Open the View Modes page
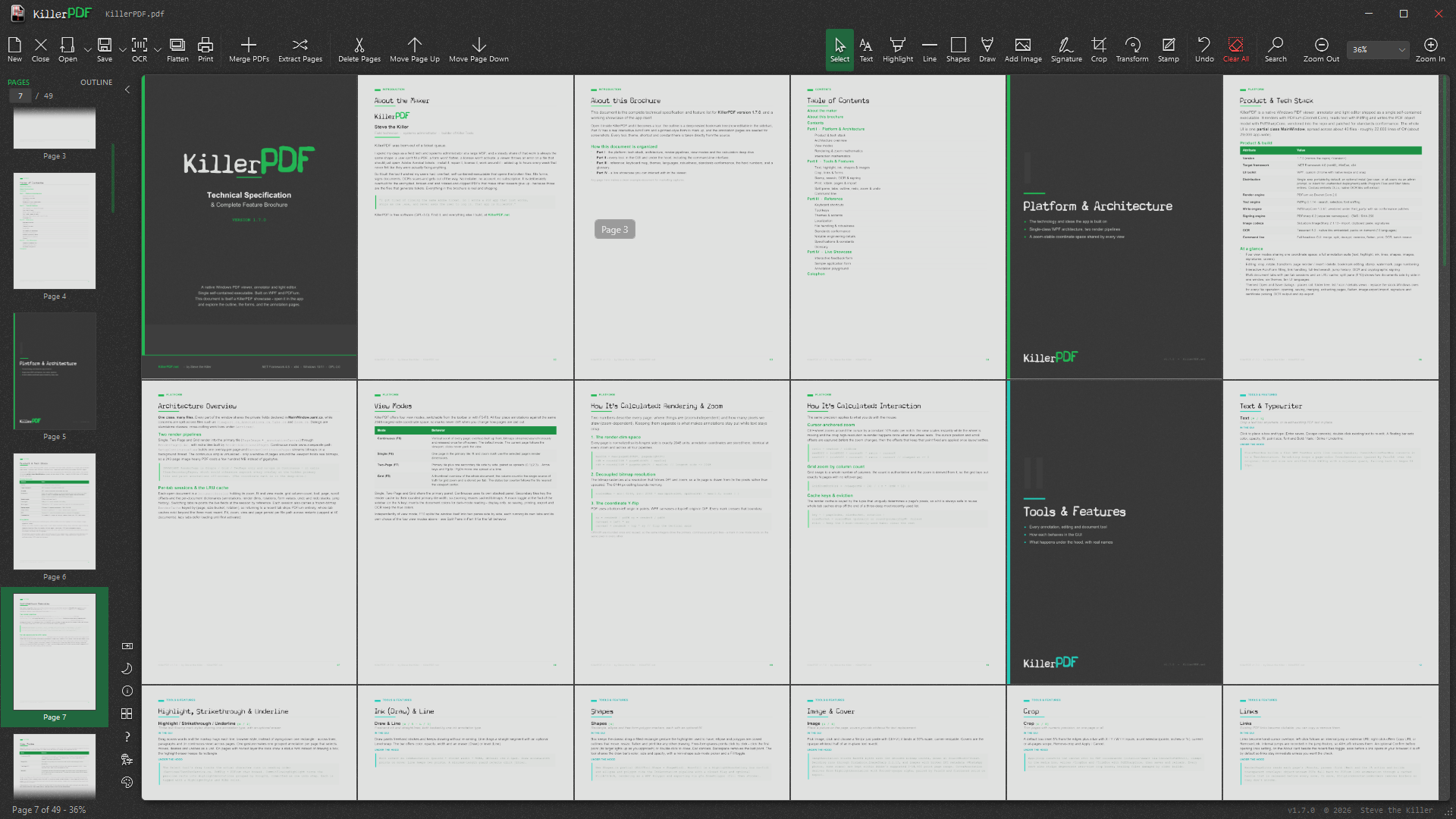This screenshot has height=819, width=1456. [x=466, y=532]
